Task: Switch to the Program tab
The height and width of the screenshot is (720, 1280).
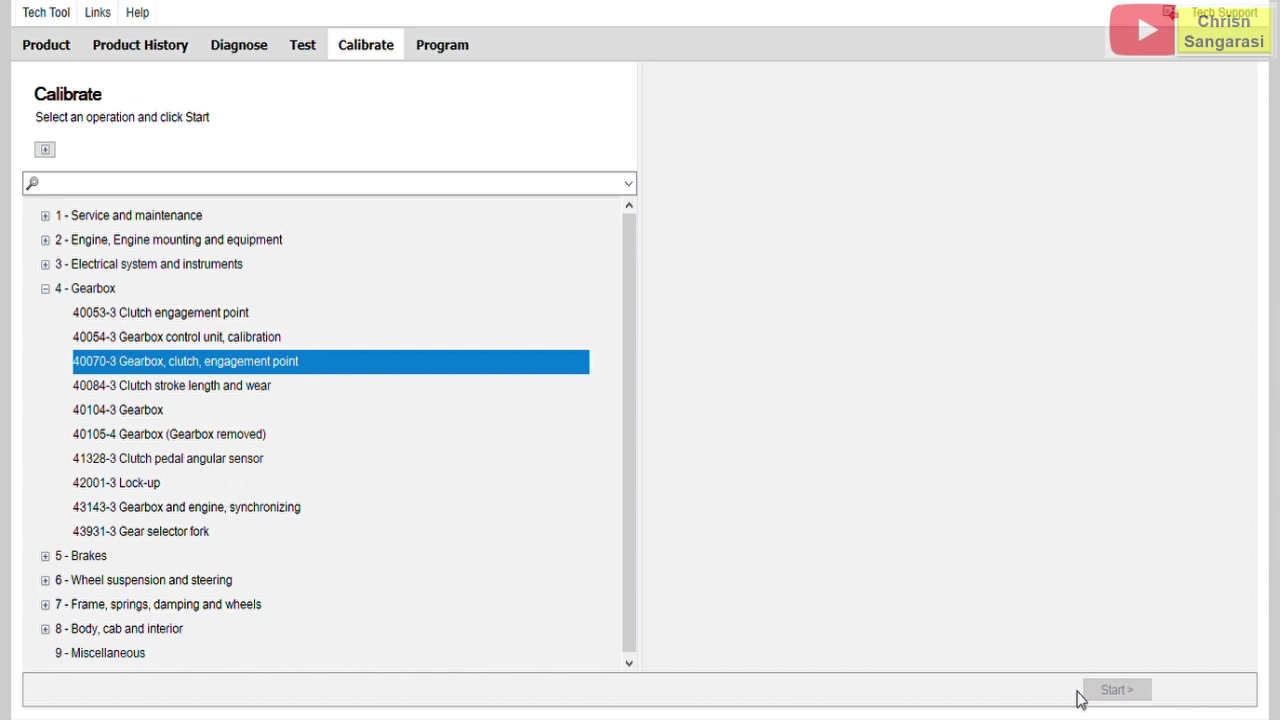Action: click(442, 45)
